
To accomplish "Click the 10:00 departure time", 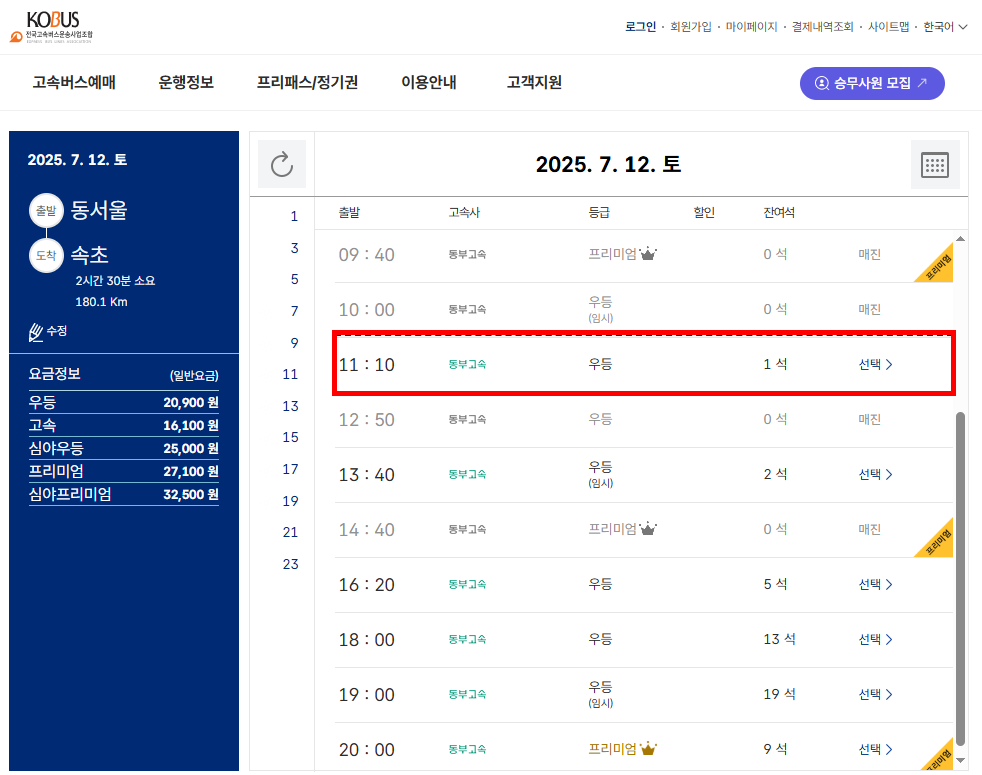I will click(366, 309).
